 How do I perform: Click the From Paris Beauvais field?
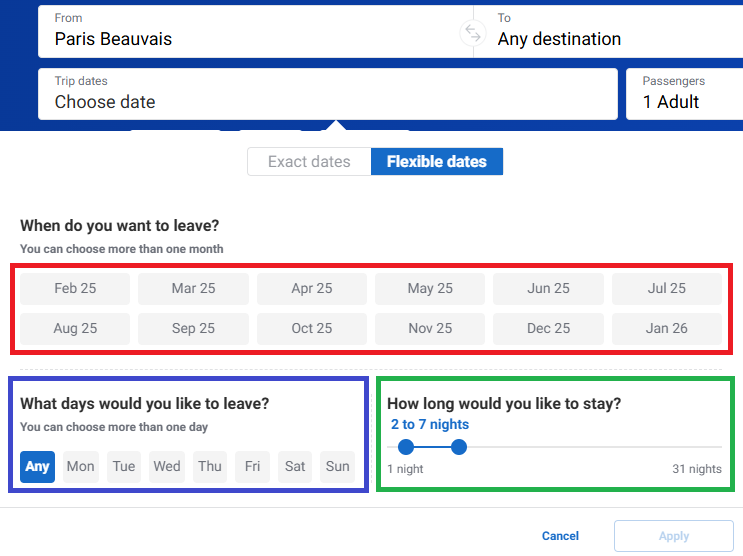[x=250, y=30]
